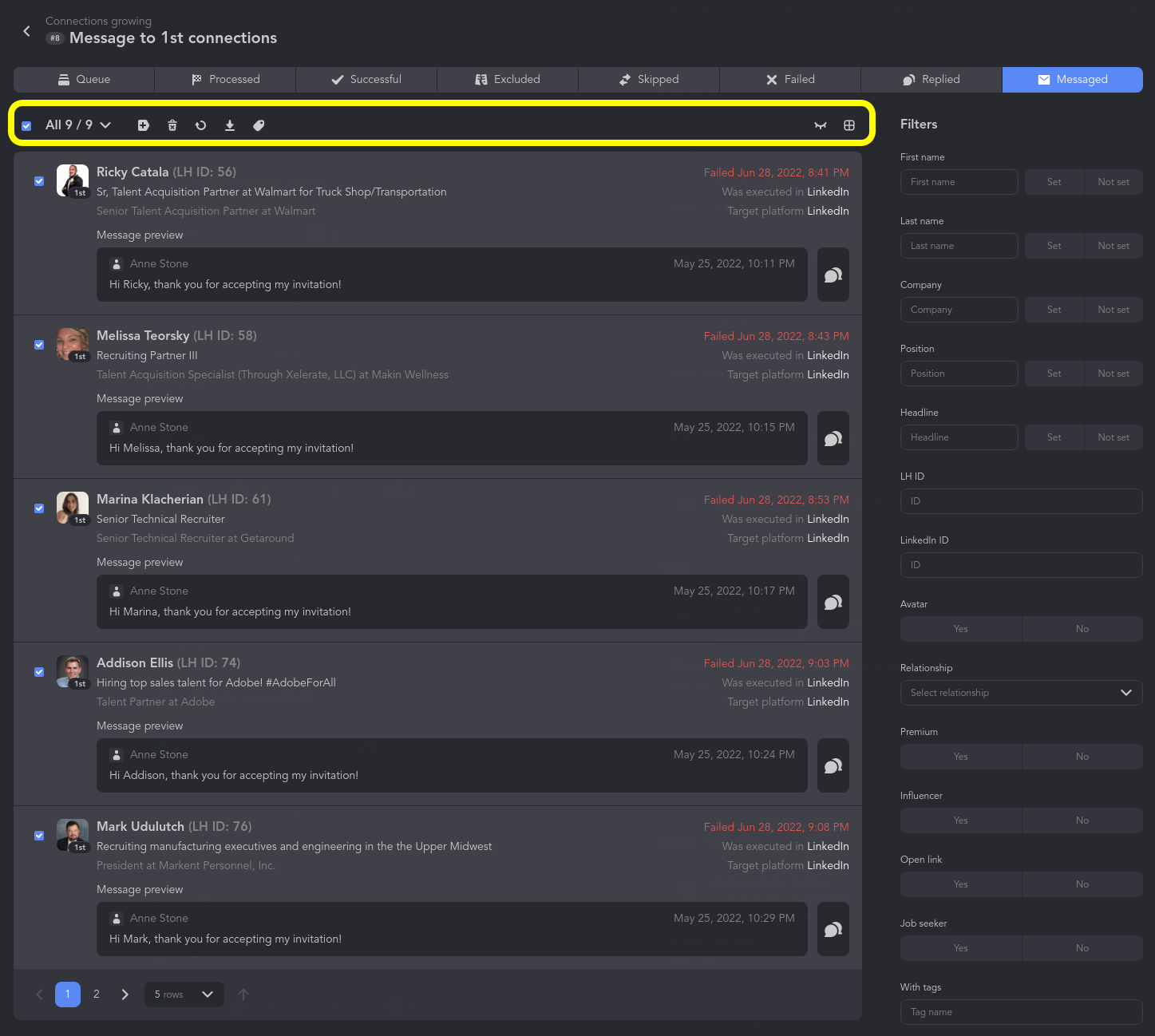Click the download/export icon in toolbar

coord(230,125)
